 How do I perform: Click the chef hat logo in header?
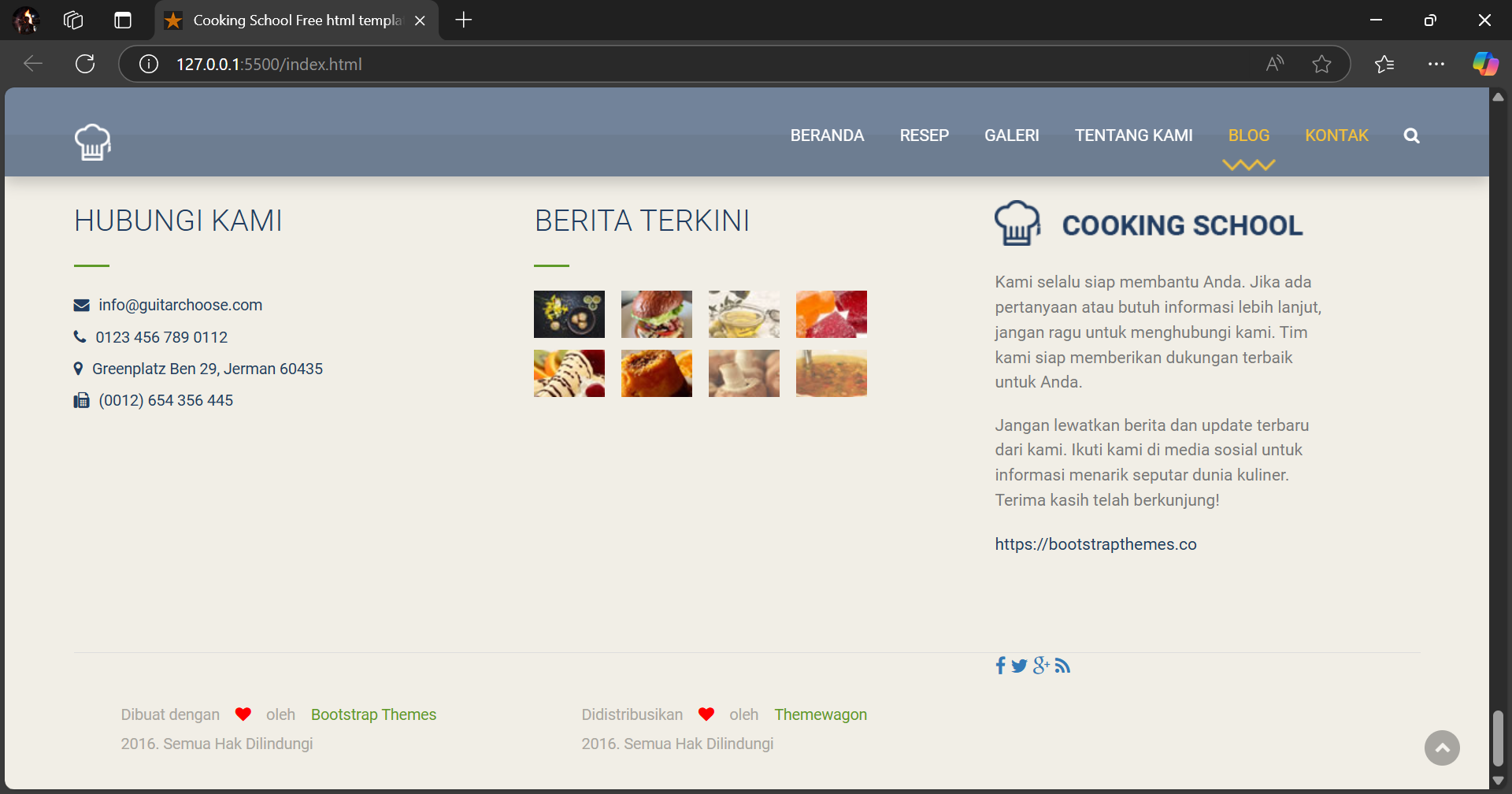coord(93,142)
